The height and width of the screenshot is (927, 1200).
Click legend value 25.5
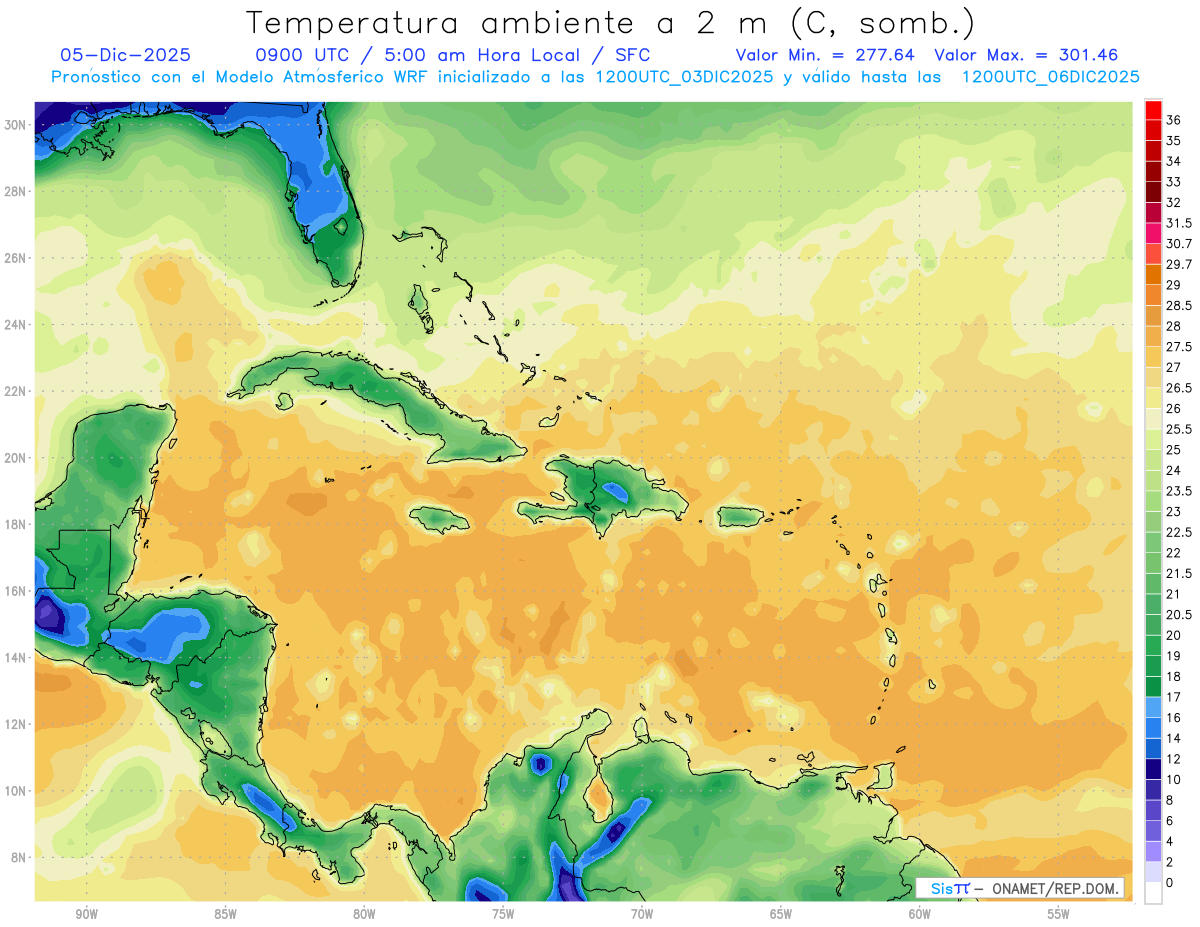[1179, 429]
